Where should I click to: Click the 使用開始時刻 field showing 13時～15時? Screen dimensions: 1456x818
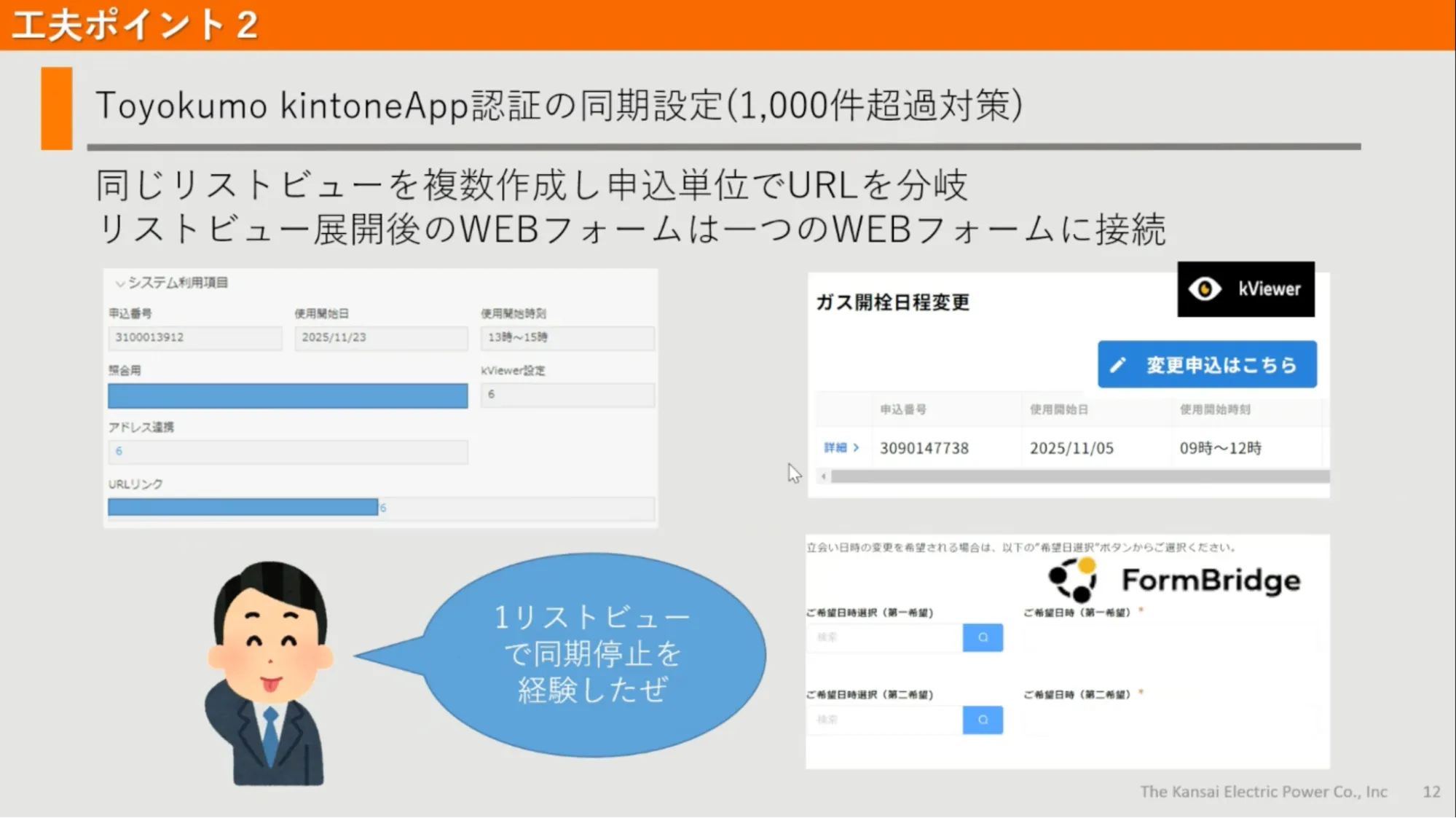[567, 337]
